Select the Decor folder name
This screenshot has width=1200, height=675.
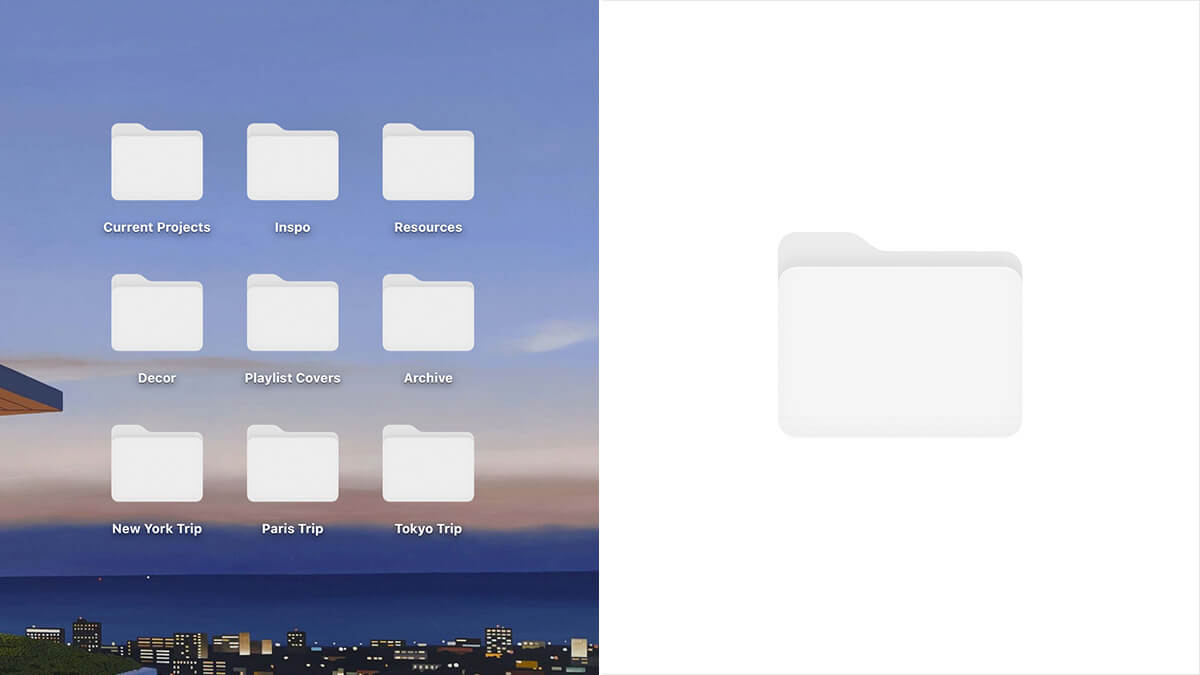(x=156, y=378)
